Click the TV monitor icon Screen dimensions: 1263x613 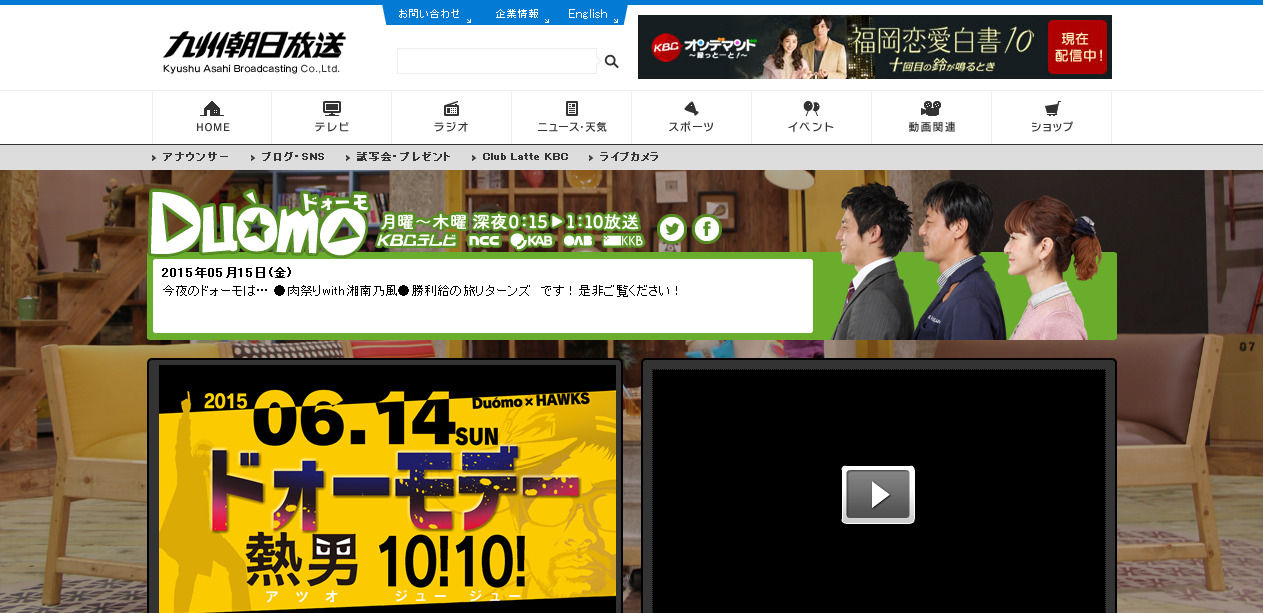tap(332, 108)
